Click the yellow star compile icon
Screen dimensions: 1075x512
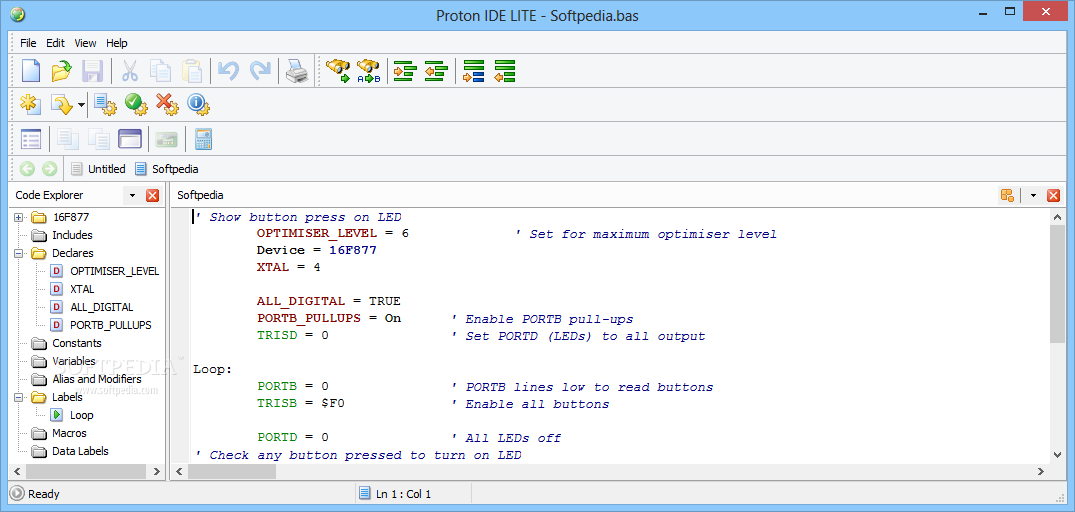pos(31,104)
